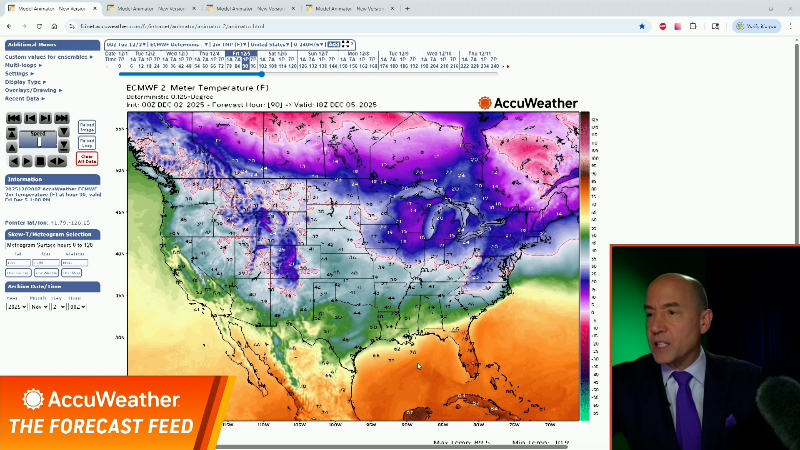Click the Add button in selector bar
This screenshot has width=800, height=450.
334,45
